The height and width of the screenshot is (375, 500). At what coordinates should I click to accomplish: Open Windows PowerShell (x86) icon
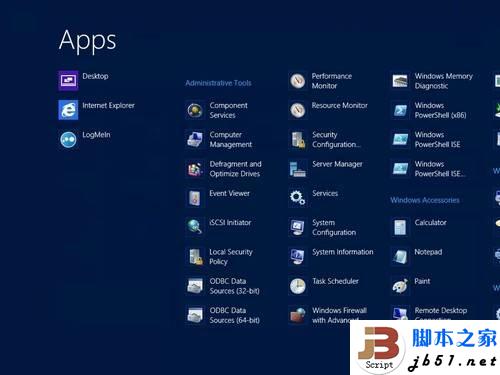pyautogui.click(x=400, y=110)
